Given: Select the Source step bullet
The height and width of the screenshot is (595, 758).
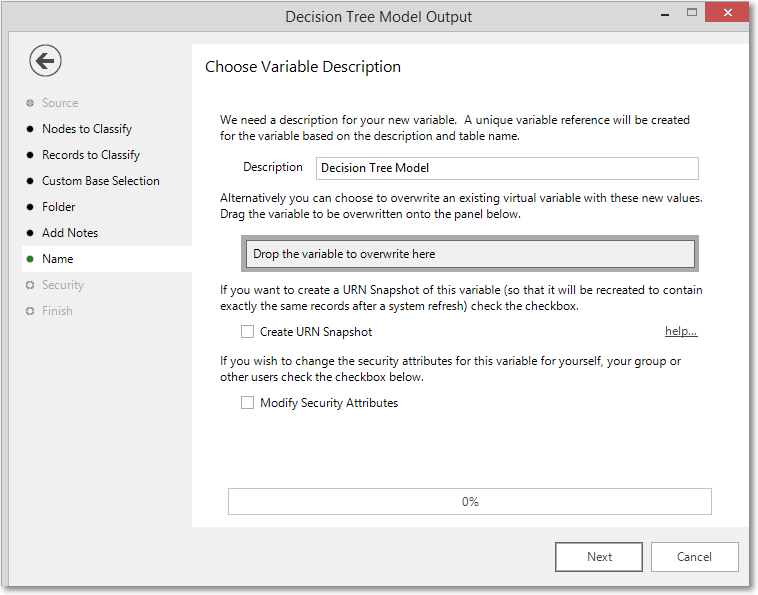Looking at the screenshot, I should point(30,103).
